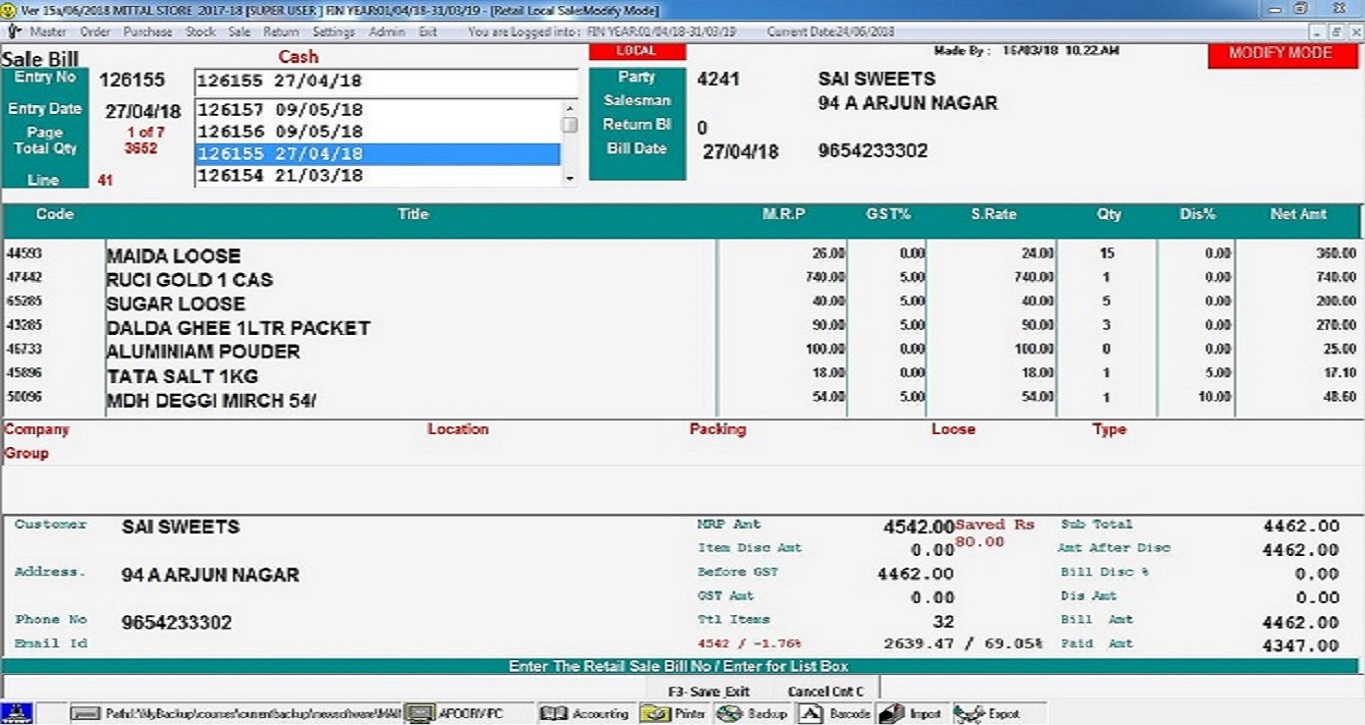Screen dimensions: 1365x725
Task: Click the Cancel Cnt C button
Action: tap(825, 691)
